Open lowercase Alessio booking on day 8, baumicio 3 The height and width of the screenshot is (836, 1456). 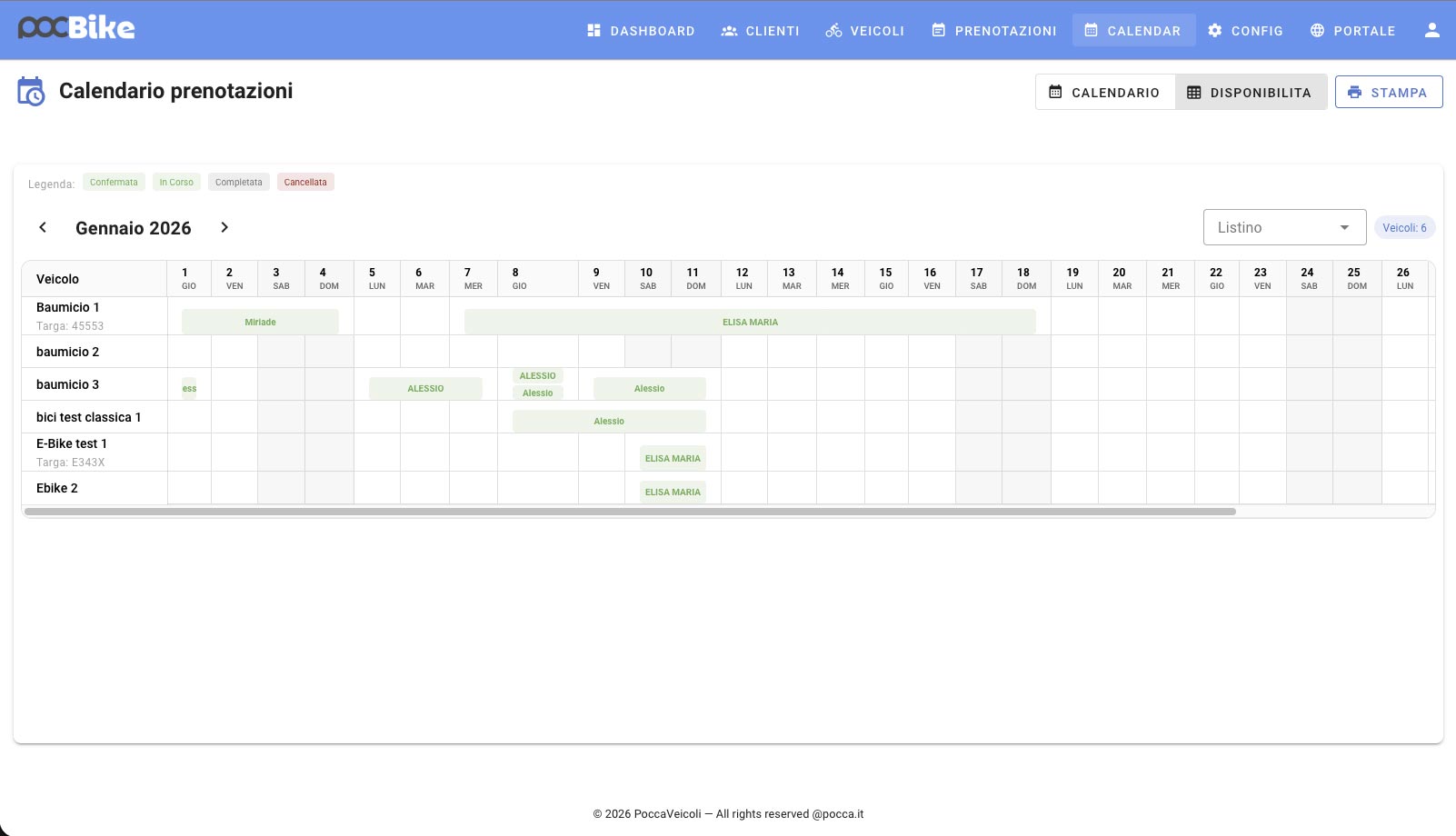(537, 393)
